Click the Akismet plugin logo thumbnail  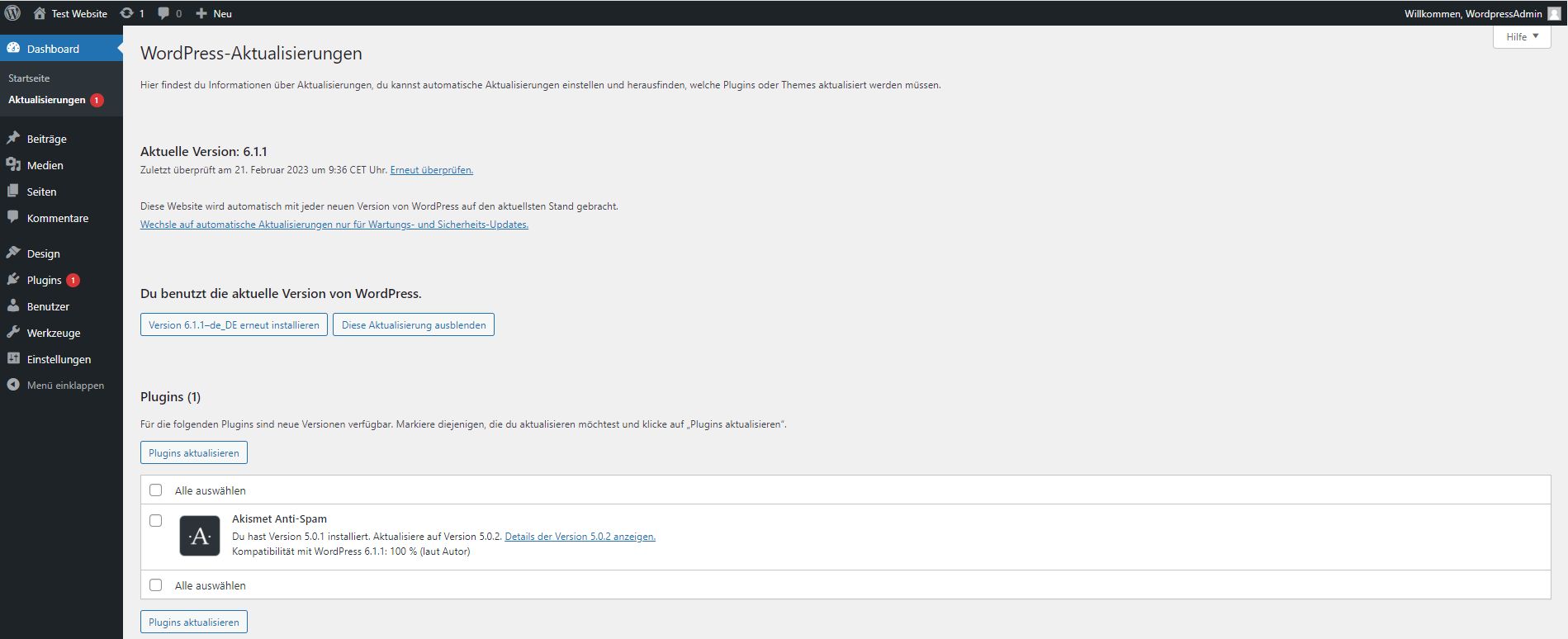coord(200,536)
